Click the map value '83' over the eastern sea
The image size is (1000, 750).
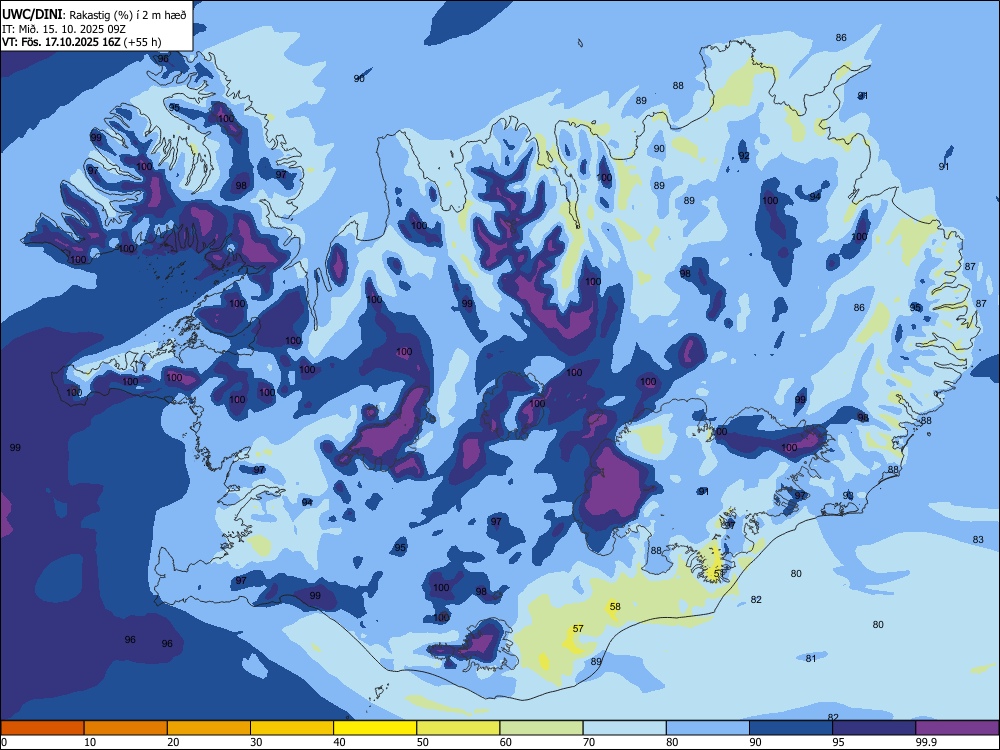click(978, 540)
